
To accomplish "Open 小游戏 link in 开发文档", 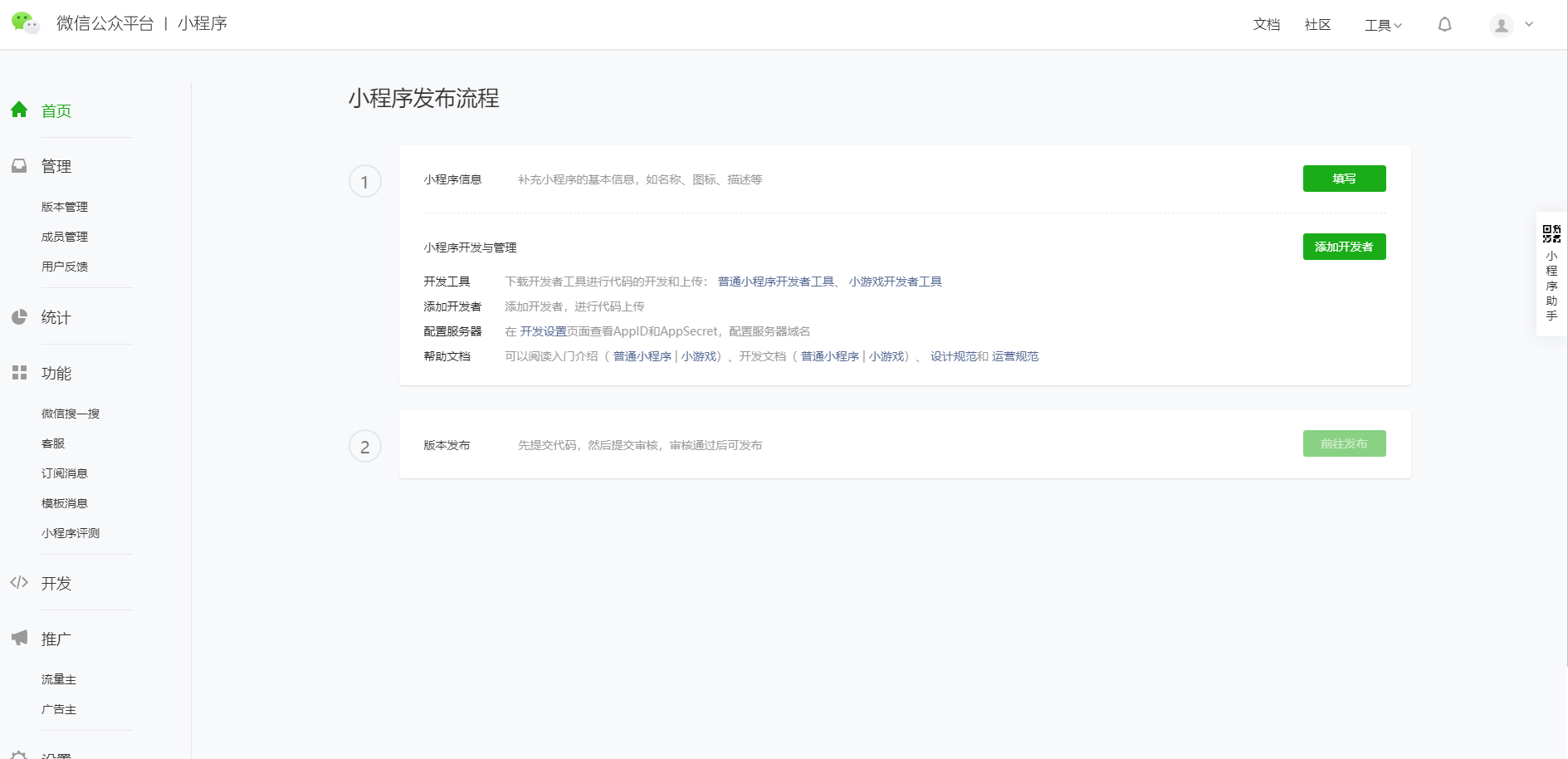I will pyautogui.click(x=887, y=356).
